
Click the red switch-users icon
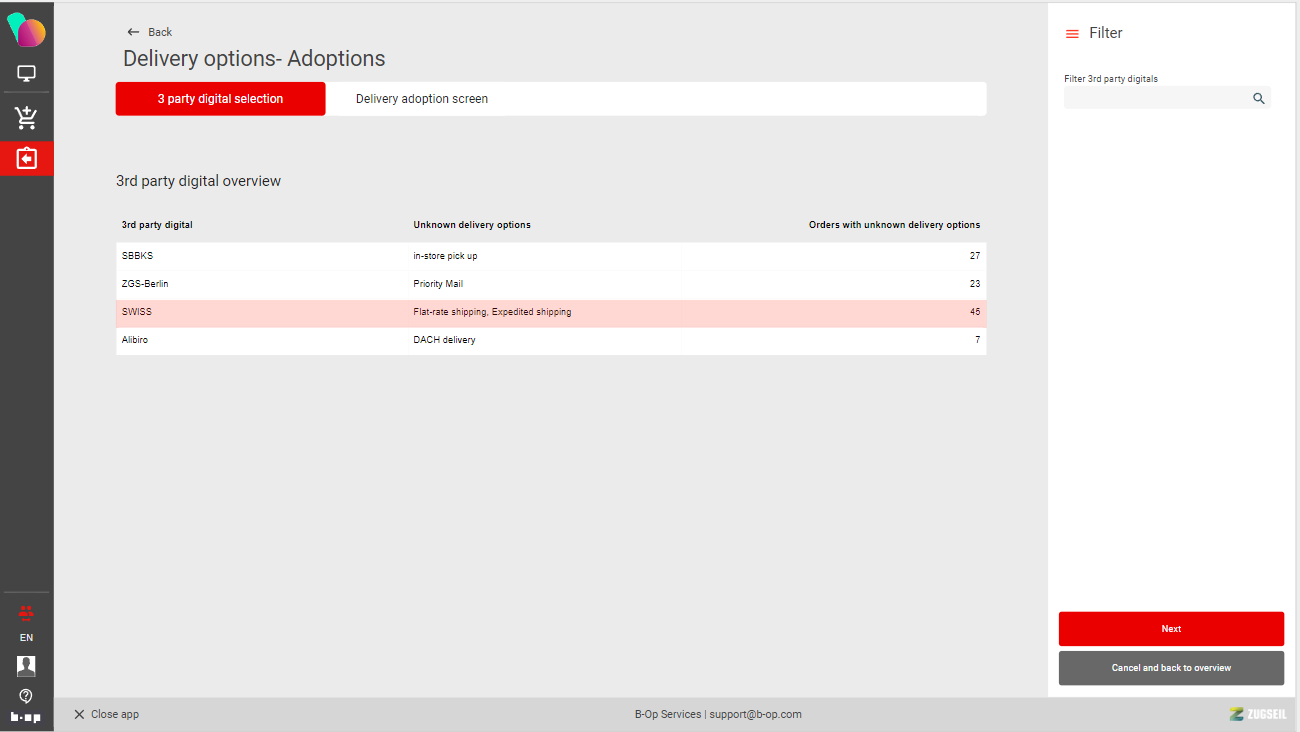coord(26,612)
